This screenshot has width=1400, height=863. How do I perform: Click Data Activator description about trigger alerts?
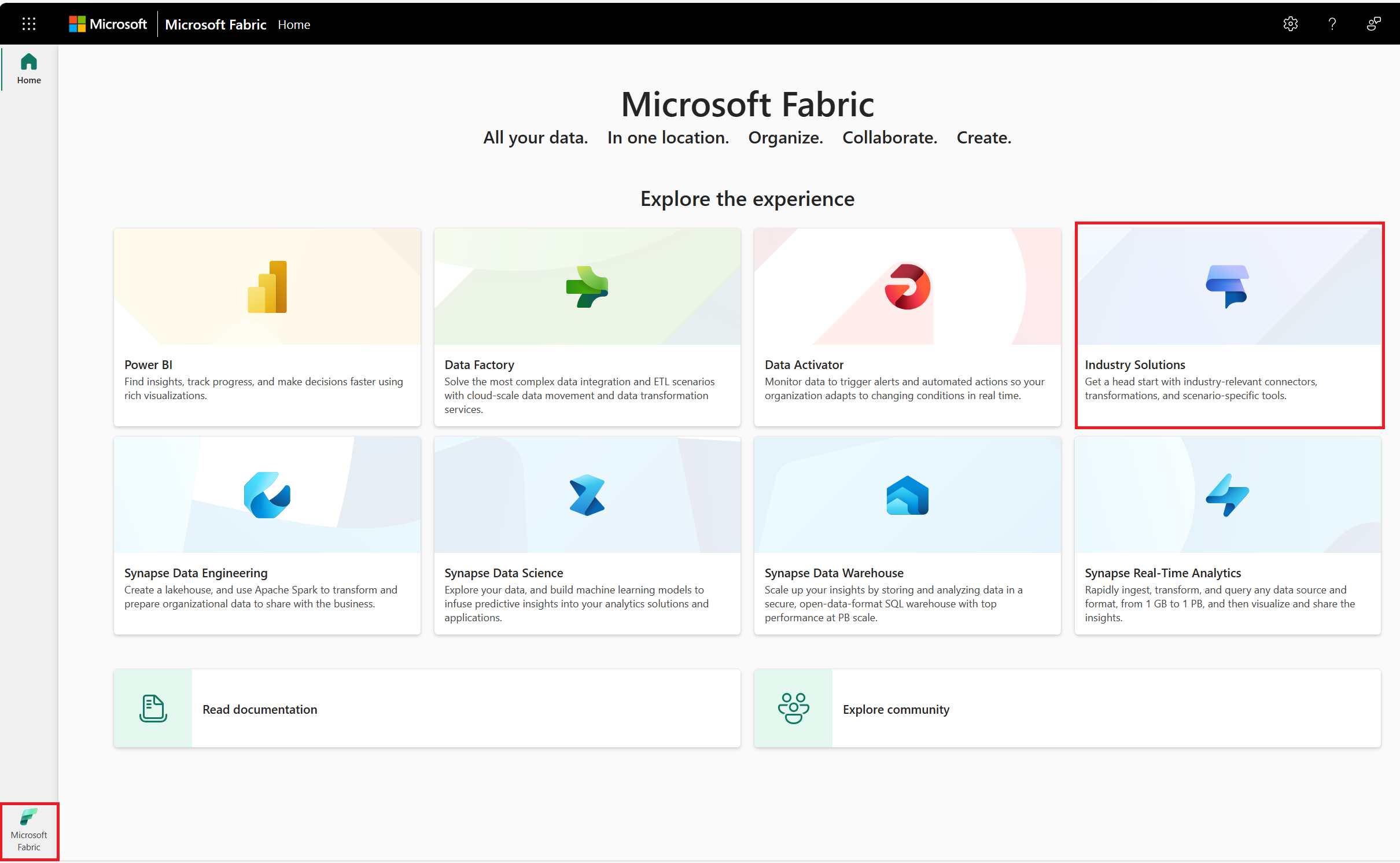(x=905, y=389)
